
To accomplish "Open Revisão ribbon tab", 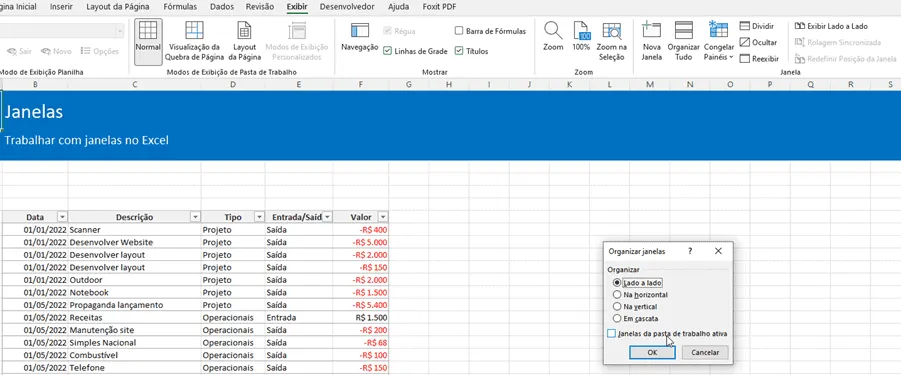I will click(260, 7).
